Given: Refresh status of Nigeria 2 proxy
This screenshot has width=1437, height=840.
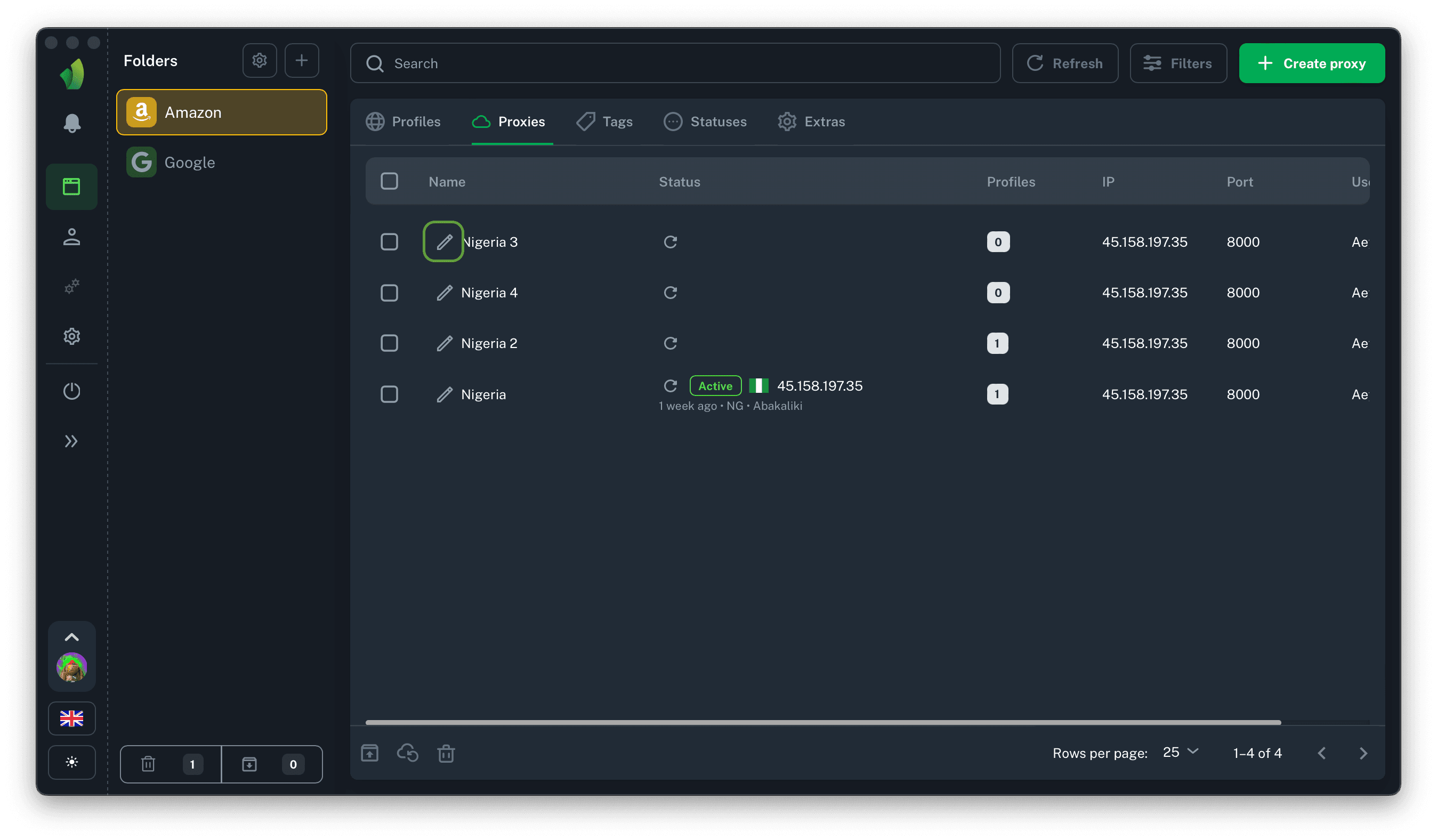Looking at the screenshot, I should click(670, 343).
